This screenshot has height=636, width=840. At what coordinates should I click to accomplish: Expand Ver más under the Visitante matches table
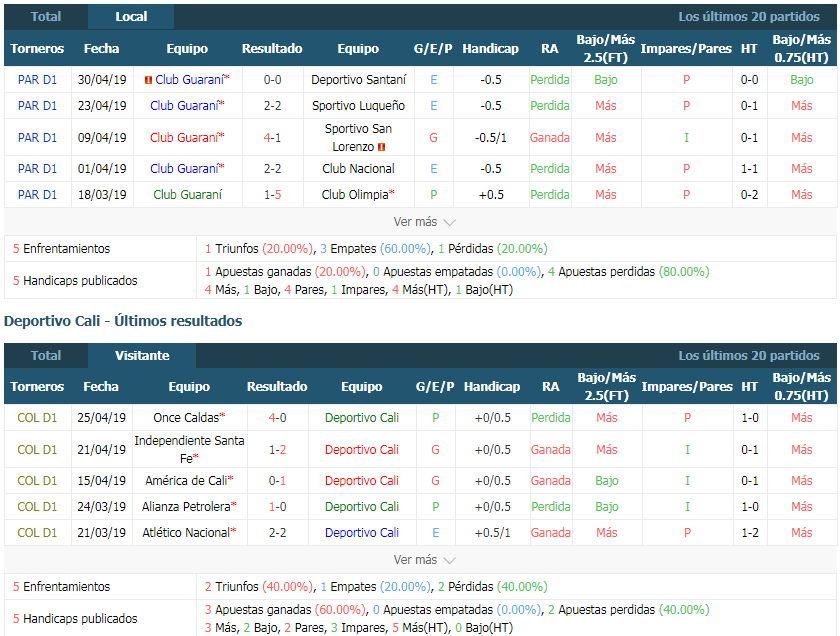coord(424,560)
